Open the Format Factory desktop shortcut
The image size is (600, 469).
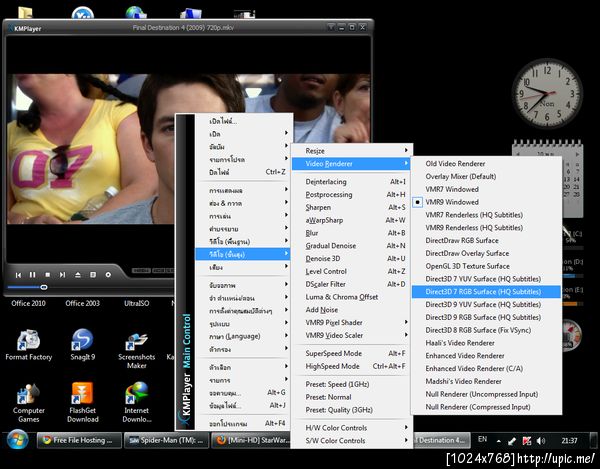coord(28,345)
